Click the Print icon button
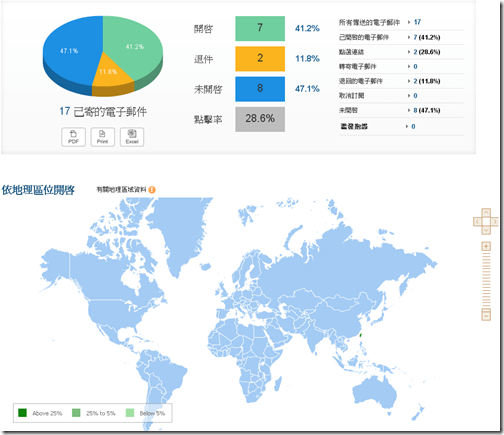Viewport: 504px width, 435px height. click(103, 137)
